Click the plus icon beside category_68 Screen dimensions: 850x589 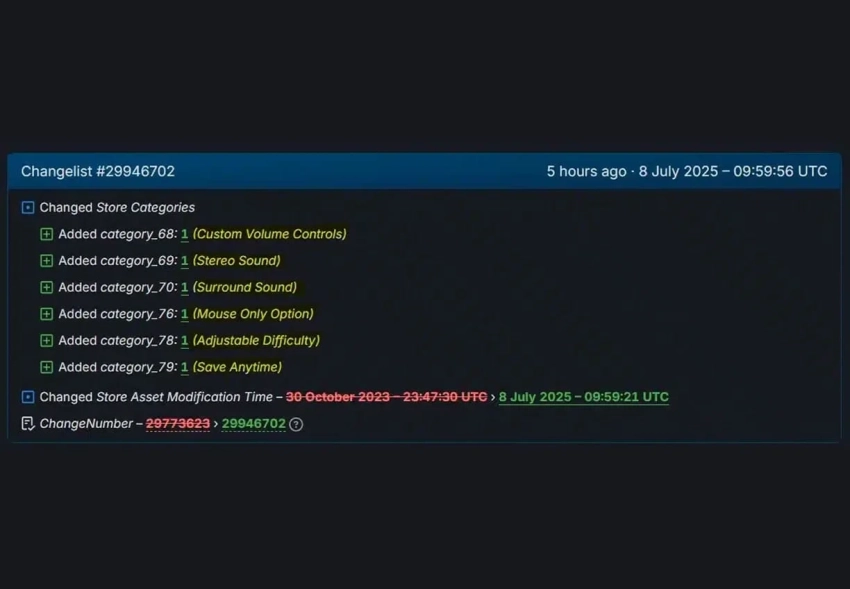click(47, 234)
